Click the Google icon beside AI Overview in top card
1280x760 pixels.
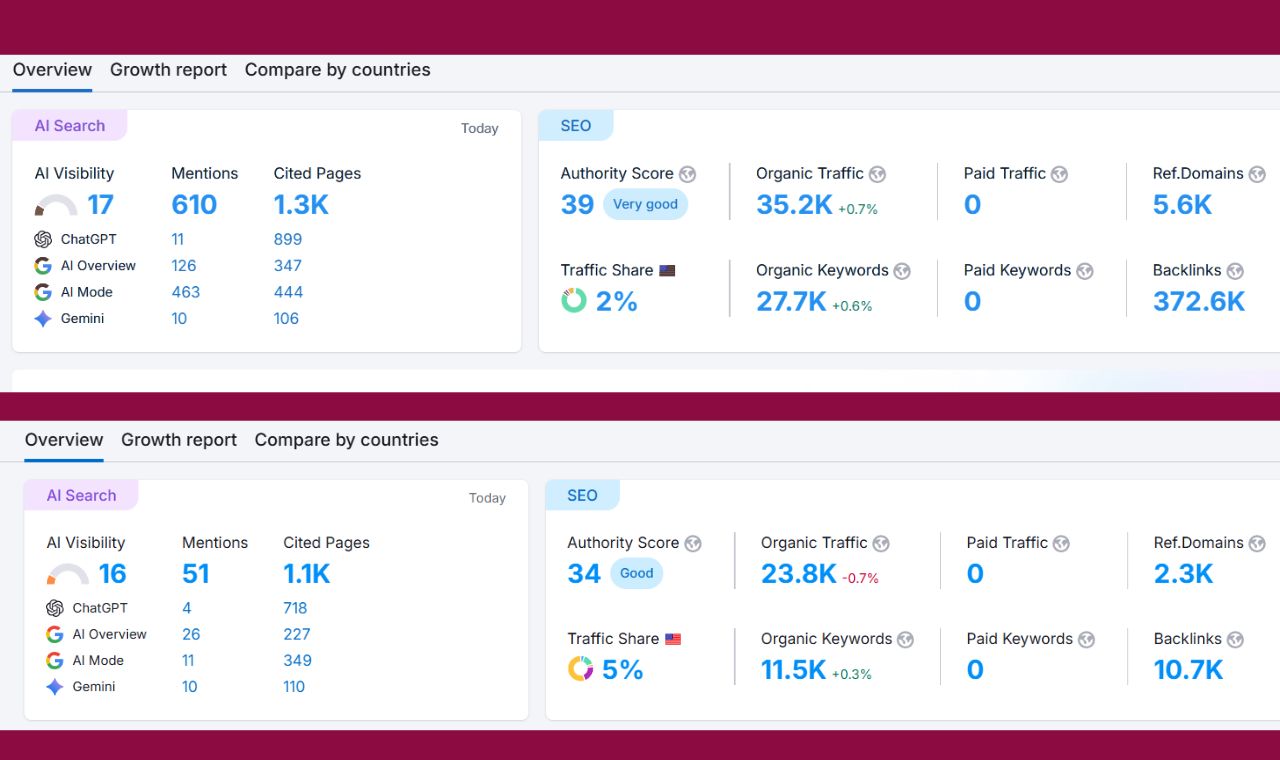point(43,266)
